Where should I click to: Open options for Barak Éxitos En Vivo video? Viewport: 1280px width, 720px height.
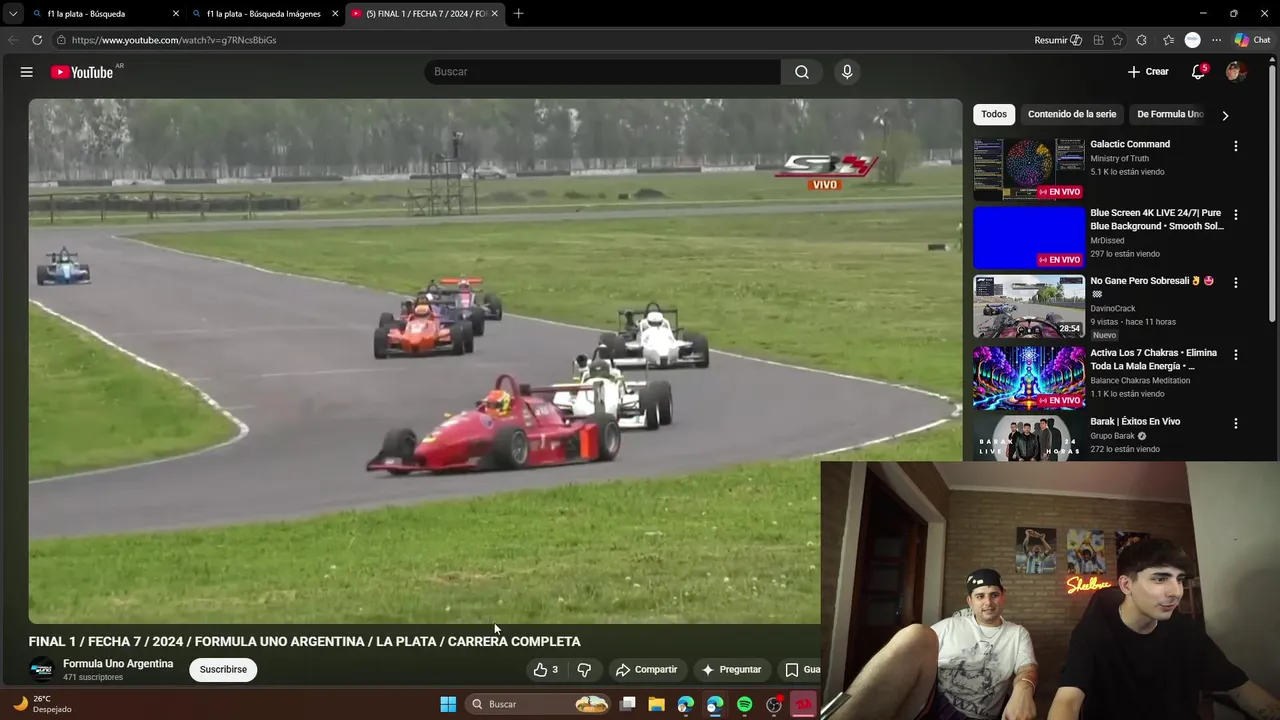tap(1236, 424)
